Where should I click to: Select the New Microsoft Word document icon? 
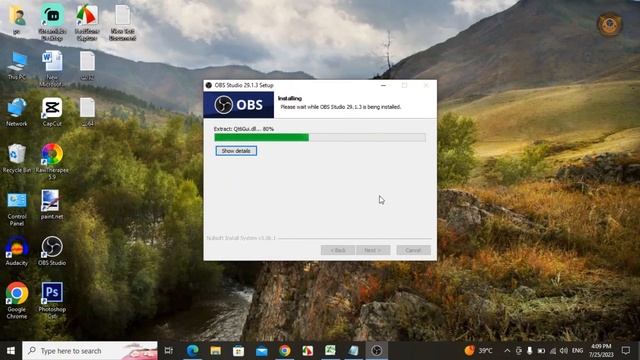tap(52, 68)
